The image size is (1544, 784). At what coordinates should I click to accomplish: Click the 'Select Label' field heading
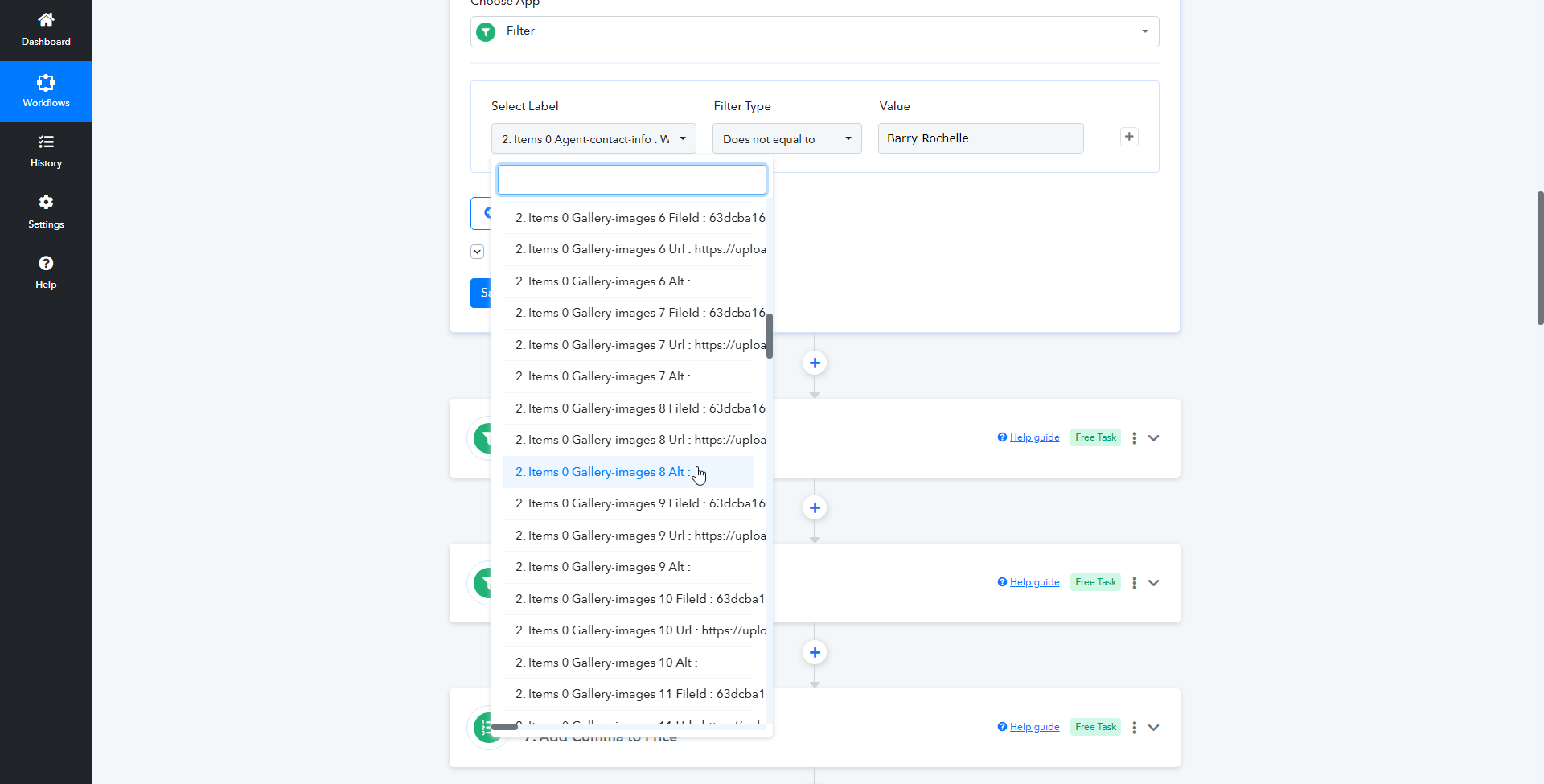tap(524, 106)
